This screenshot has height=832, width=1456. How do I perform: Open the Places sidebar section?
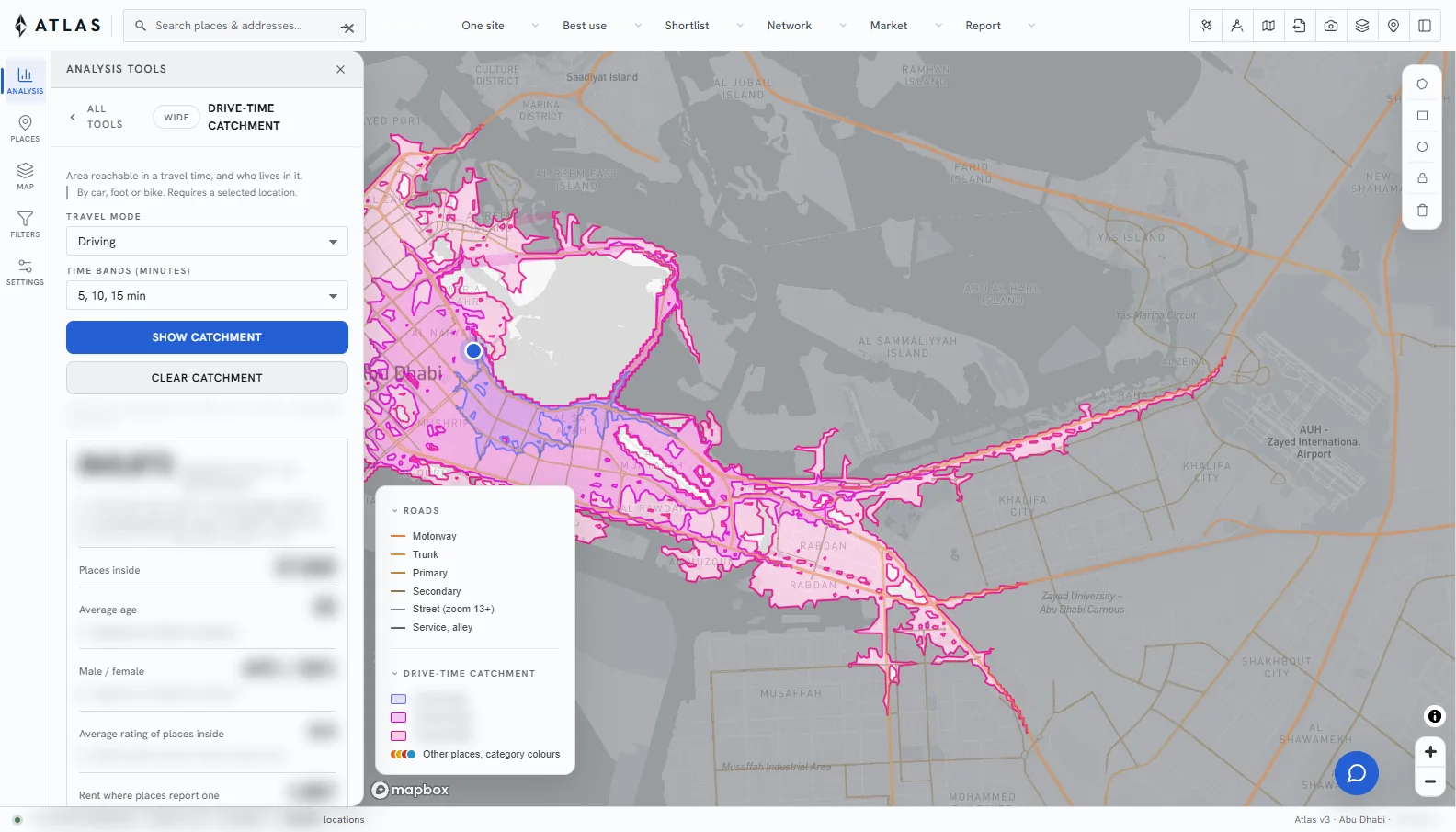[25, 129]
